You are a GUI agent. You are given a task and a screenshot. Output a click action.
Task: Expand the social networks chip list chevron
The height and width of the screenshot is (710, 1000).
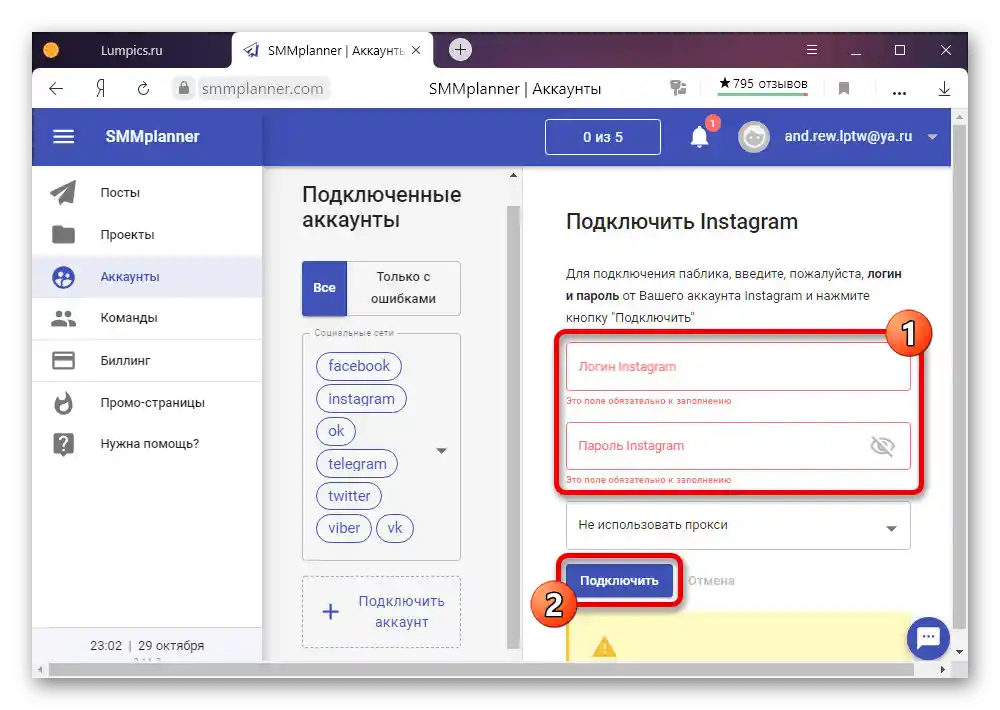pyautogui.click(x=441, y=451)
